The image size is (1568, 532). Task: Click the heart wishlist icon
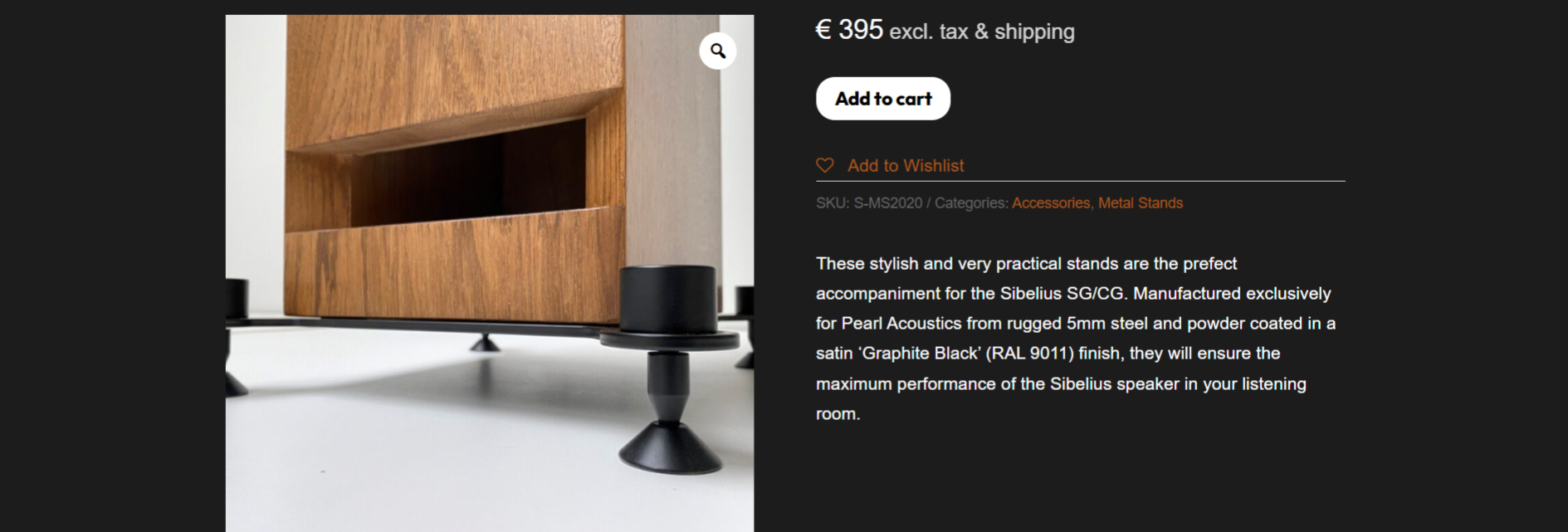[x=824, y=165]
